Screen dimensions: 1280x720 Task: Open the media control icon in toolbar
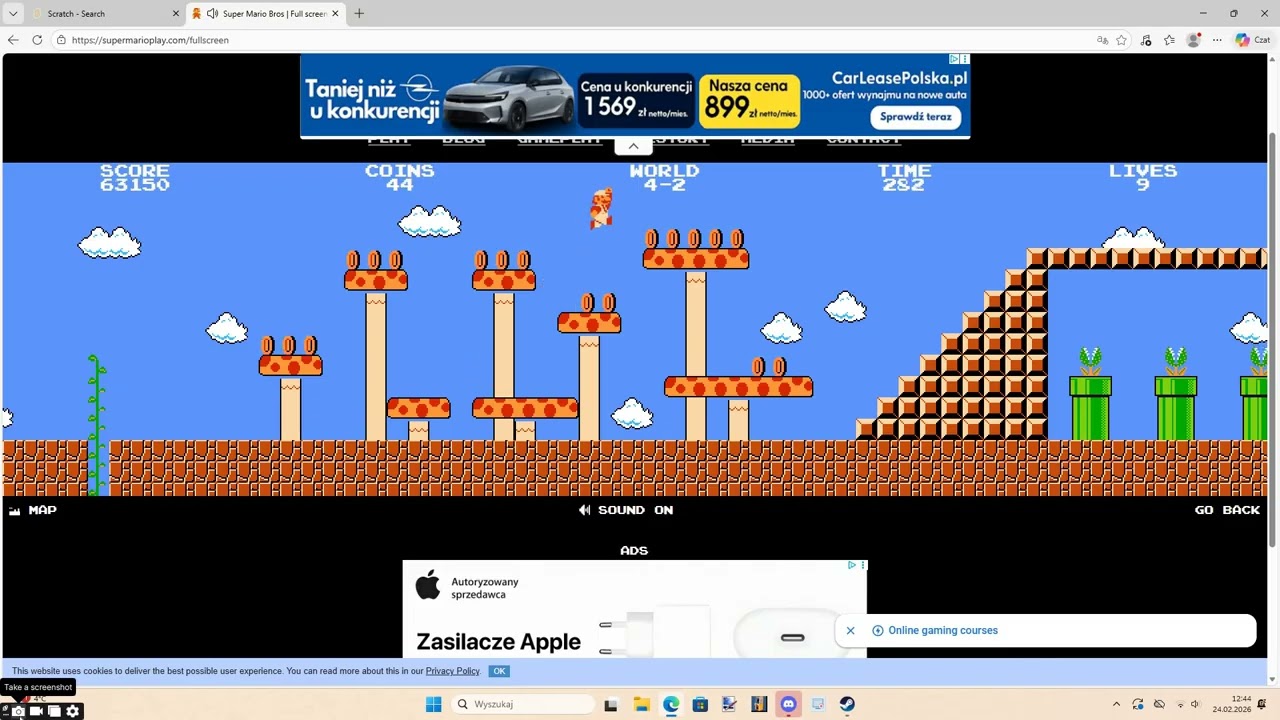tap(1145, 40)
